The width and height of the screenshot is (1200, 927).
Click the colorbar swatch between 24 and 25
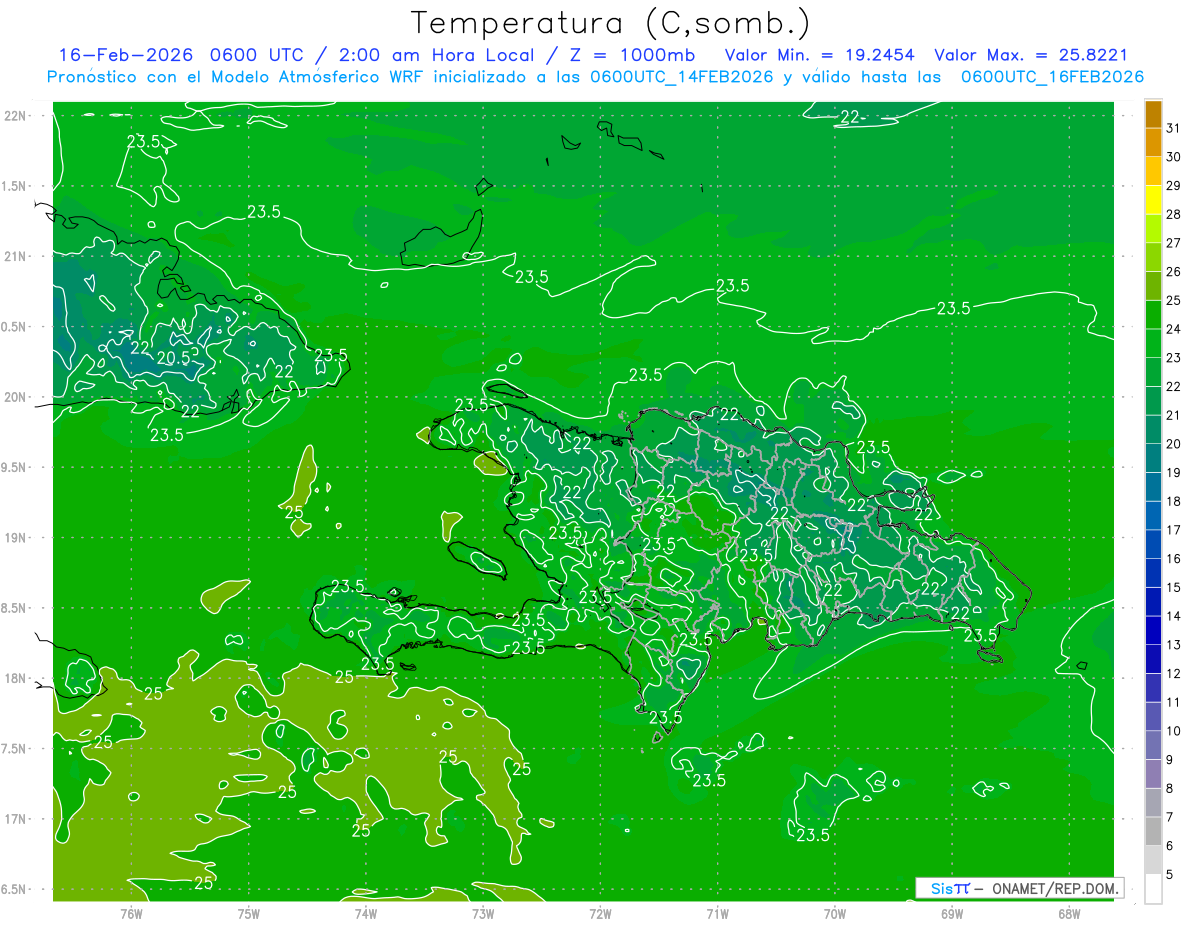click(1153, 315)
